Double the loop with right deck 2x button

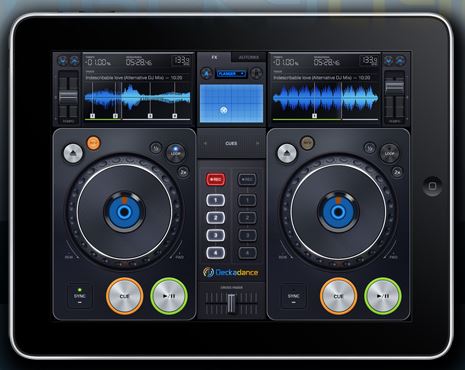click(397, 172)
